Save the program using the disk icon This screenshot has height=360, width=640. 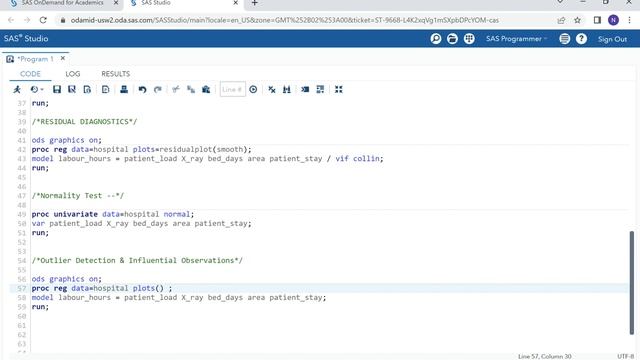[57, 89]
